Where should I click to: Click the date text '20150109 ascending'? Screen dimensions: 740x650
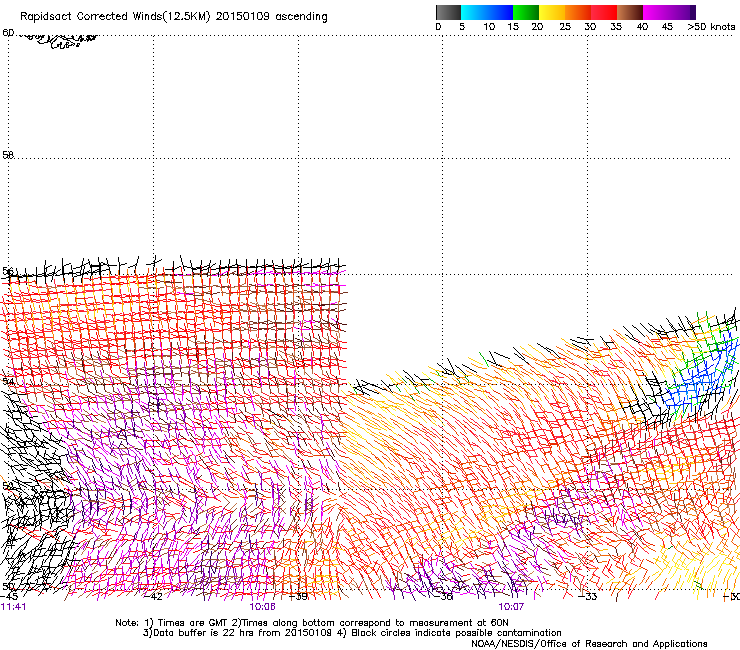(x=271, y=17)
